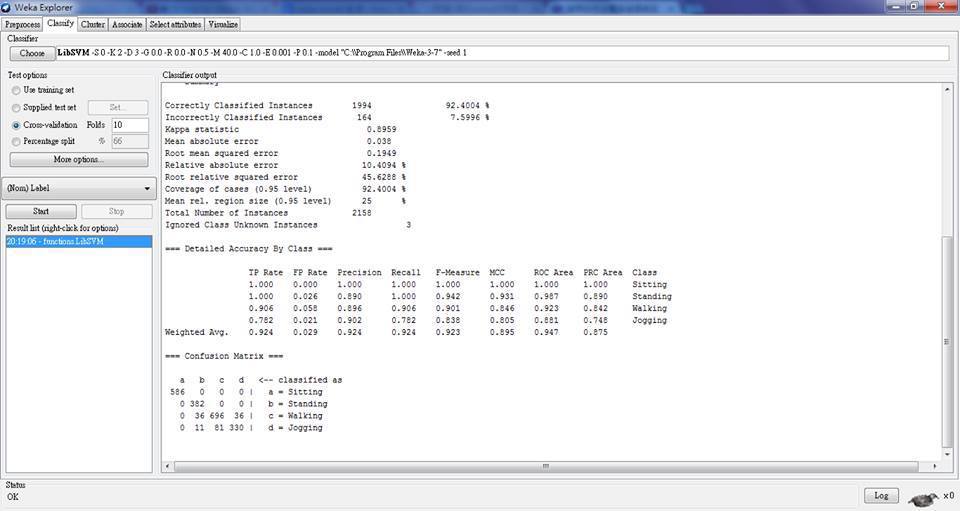Click 'Sitting' in the Class column
This screenshot has height=511, width=960.
point(650,285)
